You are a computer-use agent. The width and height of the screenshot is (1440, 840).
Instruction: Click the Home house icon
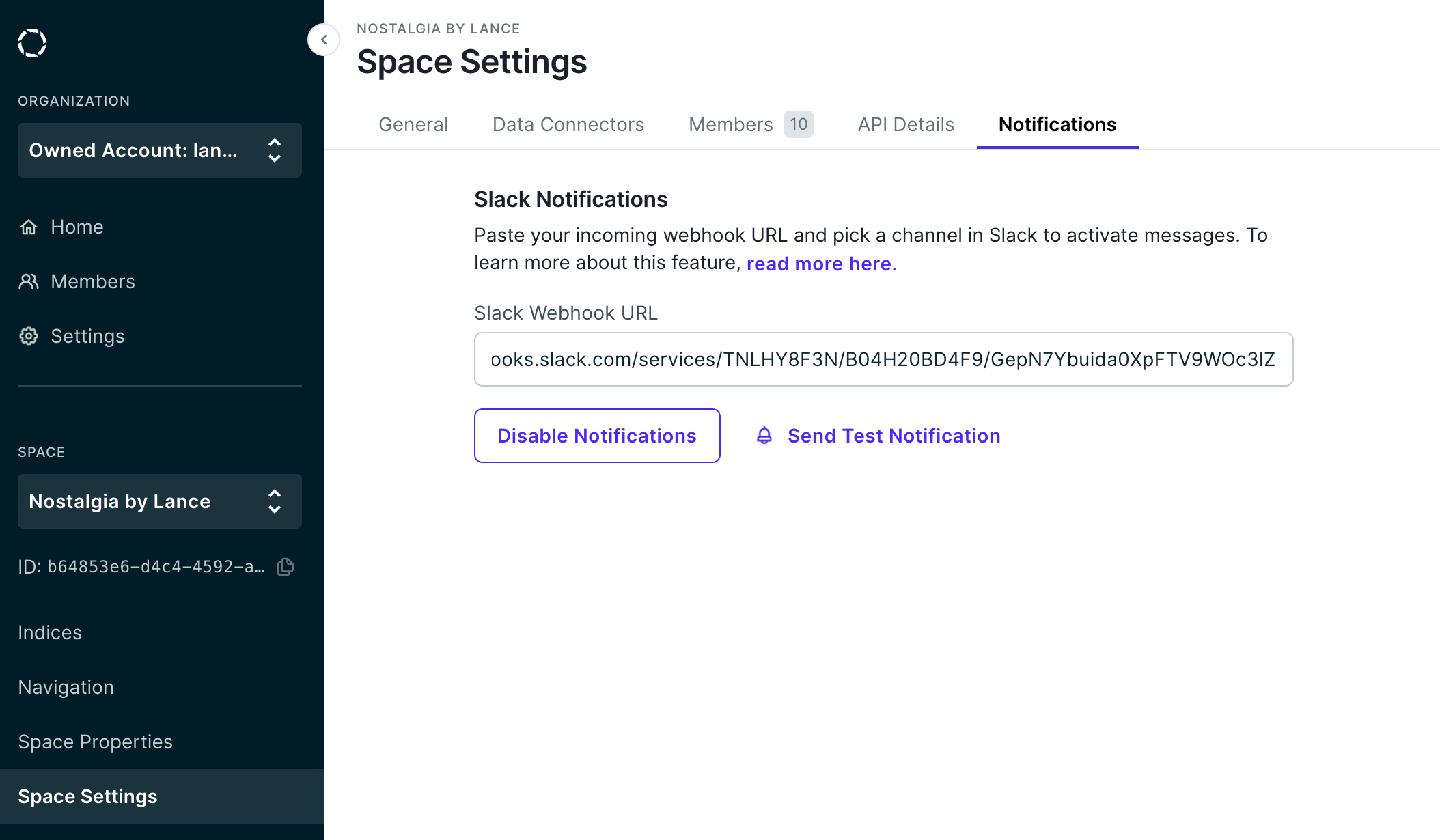click(29, 227)
